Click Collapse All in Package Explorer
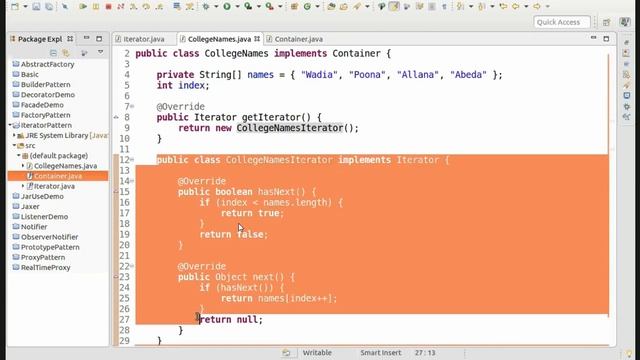The width and height of the screenshot is (640, 360). click(53, 53)
